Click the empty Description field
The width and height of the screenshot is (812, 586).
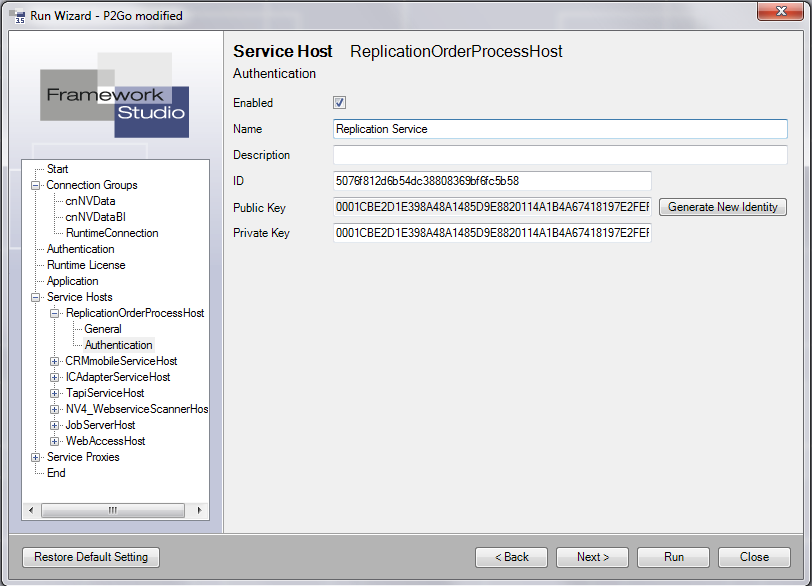(560, 155)
